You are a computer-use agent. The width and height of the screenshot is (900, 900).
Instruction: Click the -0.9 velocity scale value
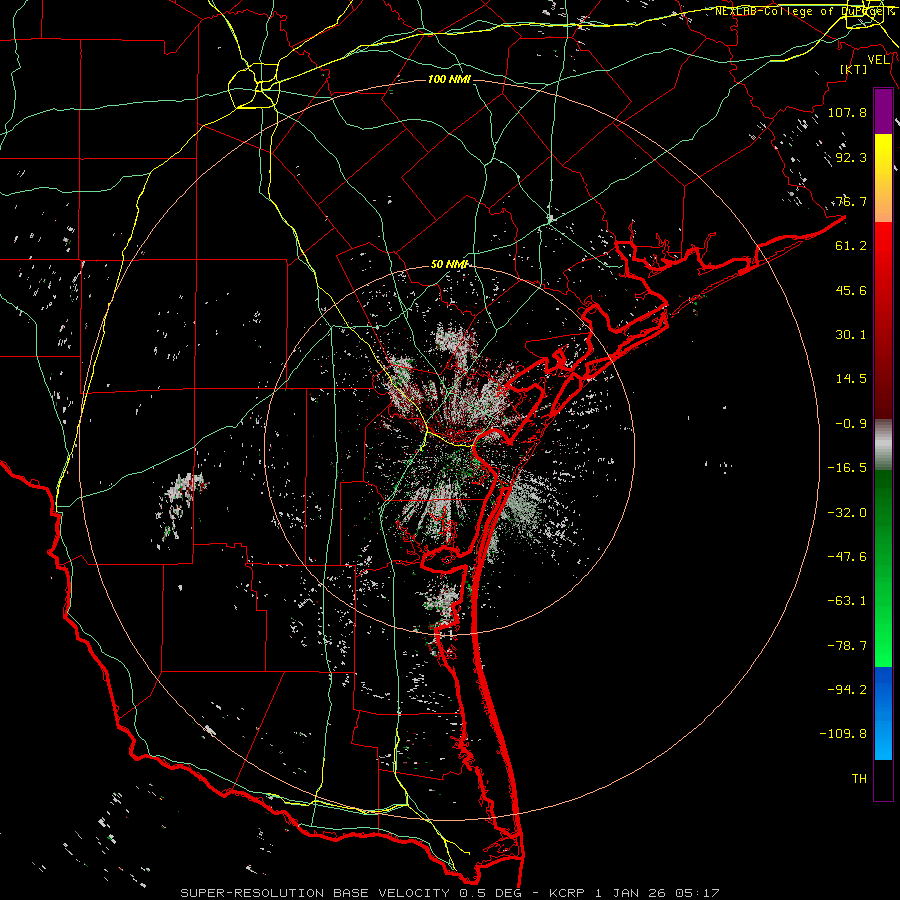pyautogui.click(x=851, y=424)
